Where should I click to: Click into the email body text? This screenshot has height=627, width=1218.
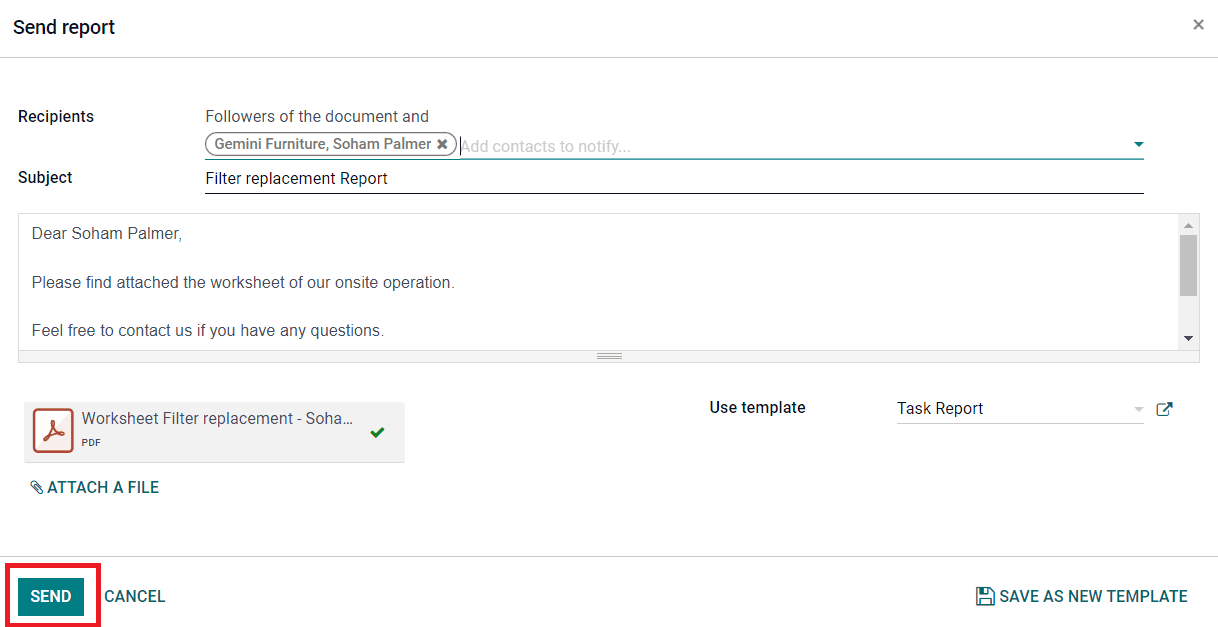597,282
